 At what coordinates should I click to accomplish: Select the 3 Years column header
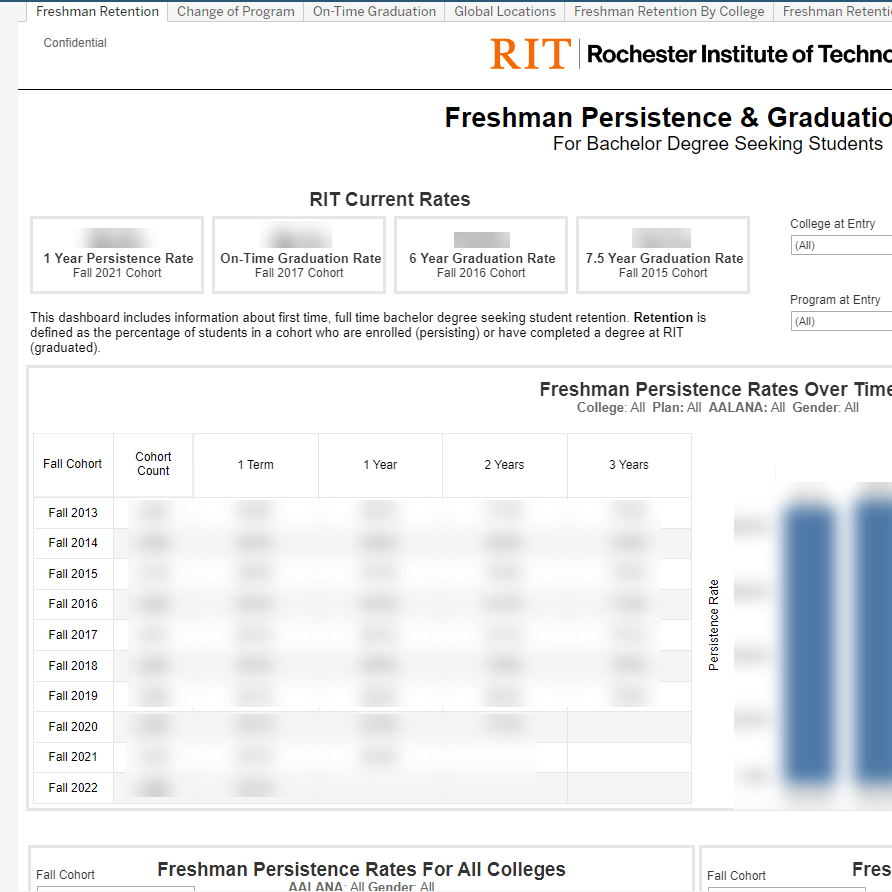628,465
